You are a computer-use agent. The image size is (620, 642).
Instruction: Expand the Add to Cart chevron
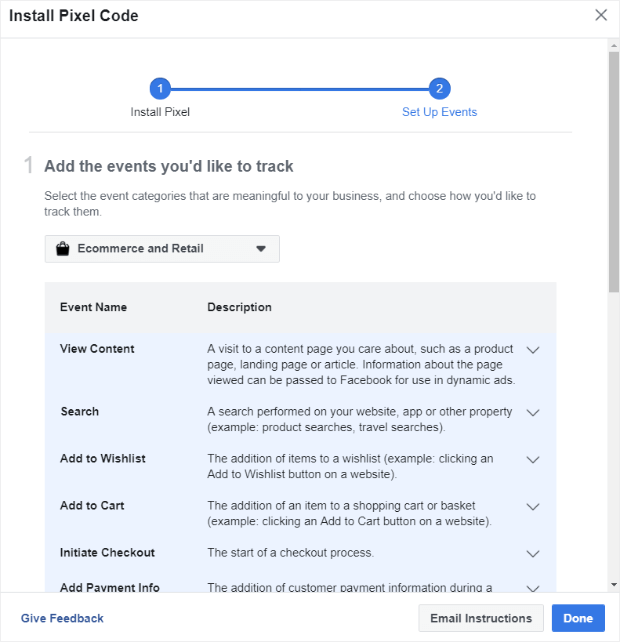(x=533, y=506)
